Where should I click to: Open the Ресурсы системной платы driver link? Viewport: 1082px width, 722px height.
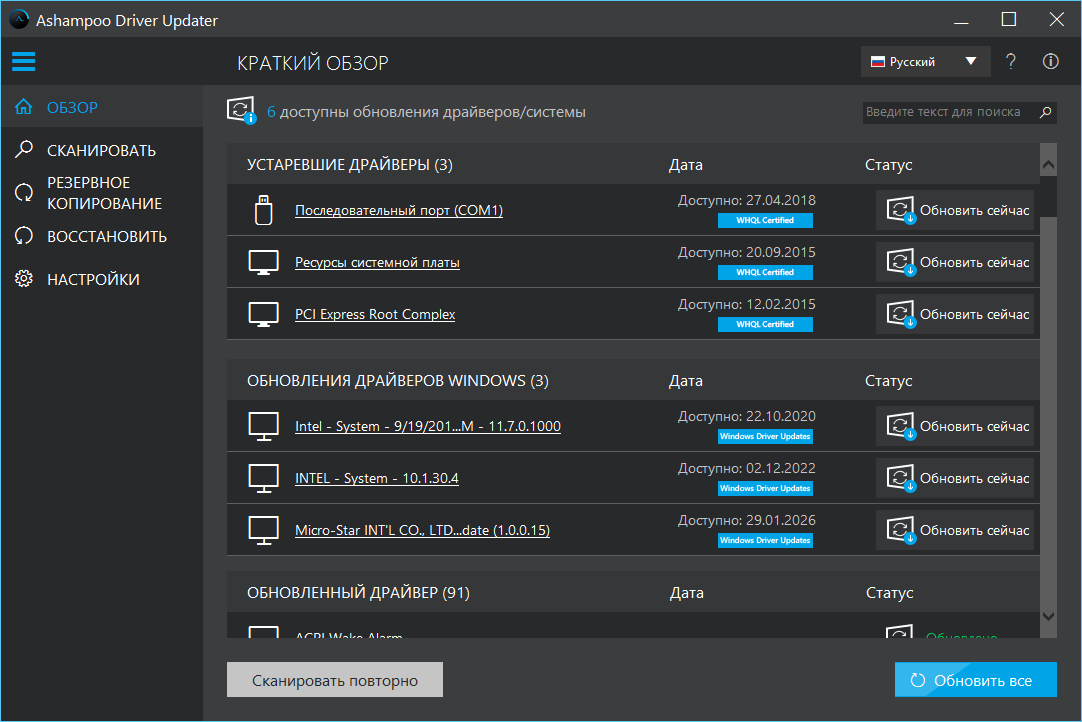tap(377, 263)
